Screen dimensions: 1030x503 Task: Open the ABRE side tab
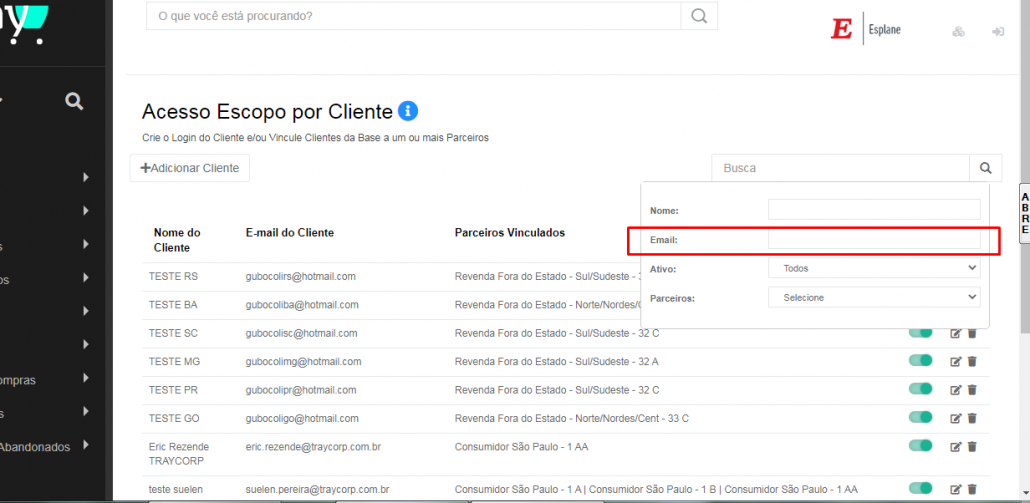point(1024,213)
